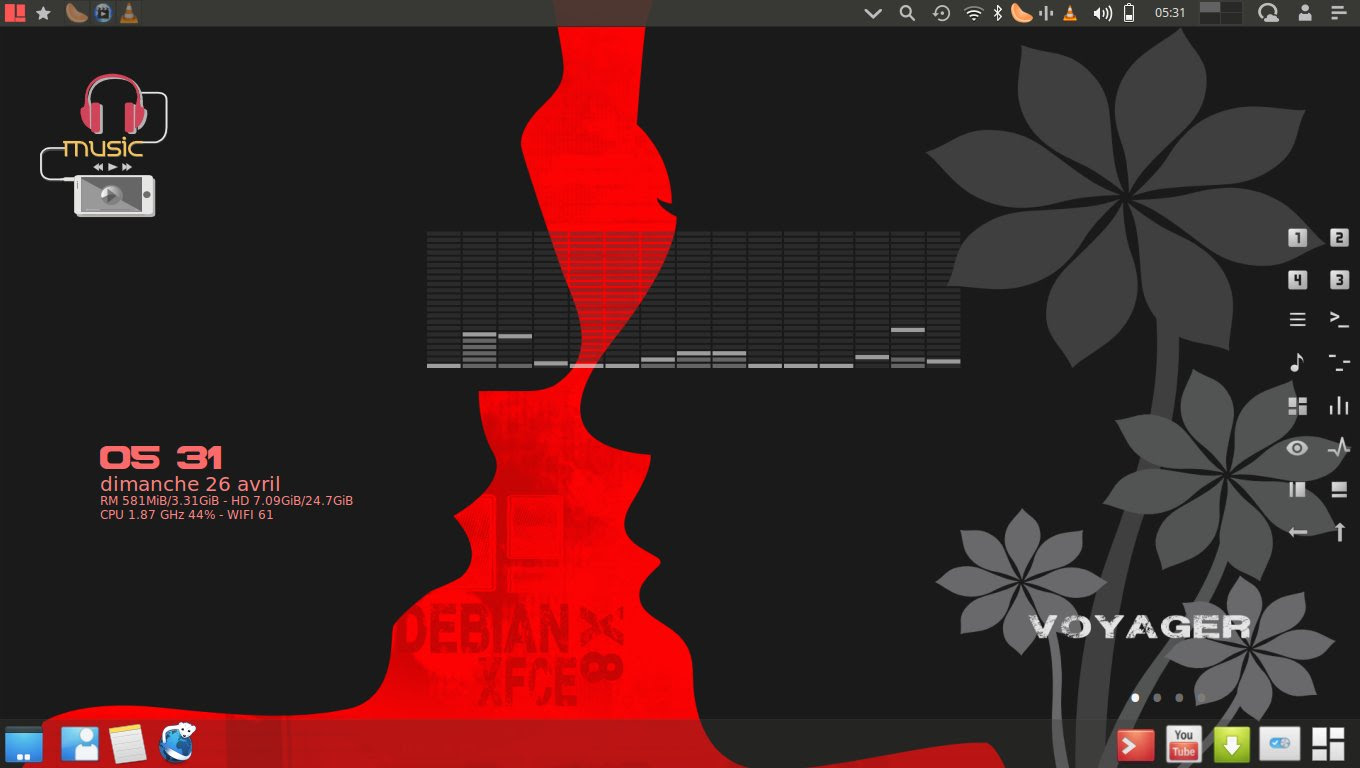1360x768 pixels.
Task: Switch to workspace 4 in side launcher
Action: coord(1297,280)
